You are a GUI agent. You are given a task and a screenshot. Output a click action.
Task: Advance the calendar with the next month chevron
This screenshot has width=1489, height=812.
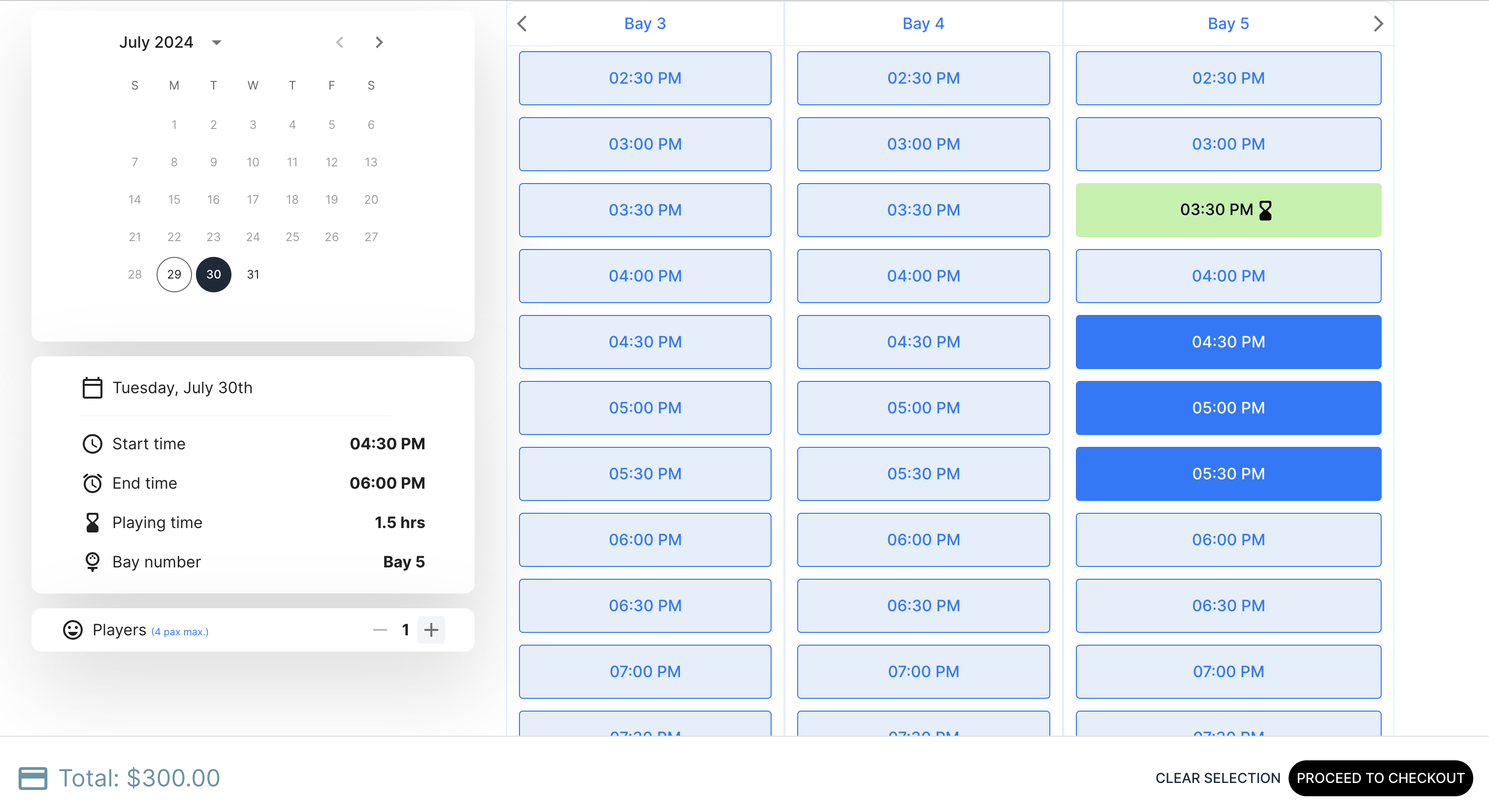coord(379,42)
